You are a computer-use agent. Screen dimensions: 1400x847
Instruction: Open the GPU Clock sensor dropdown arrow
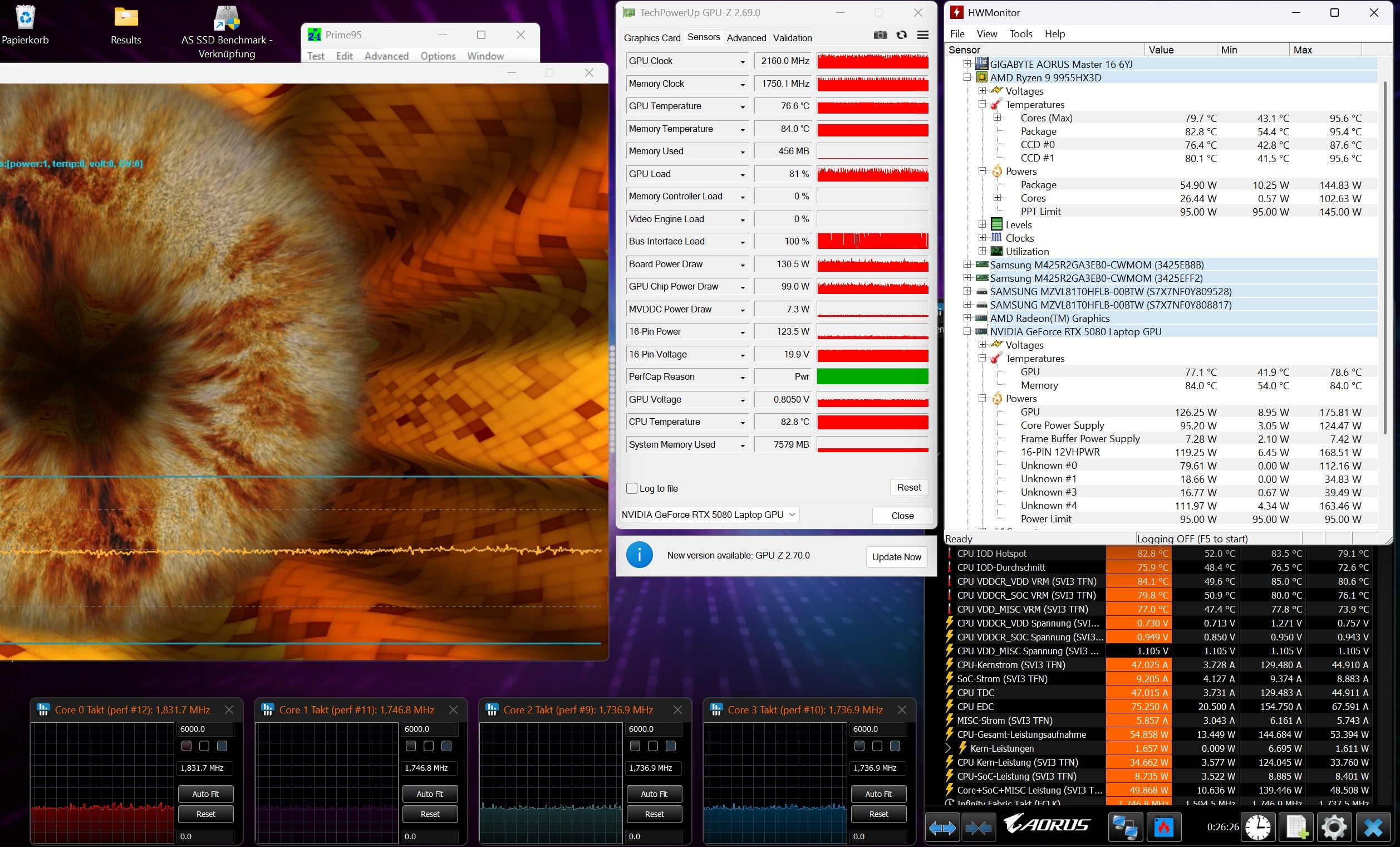[x=742, y=61]
